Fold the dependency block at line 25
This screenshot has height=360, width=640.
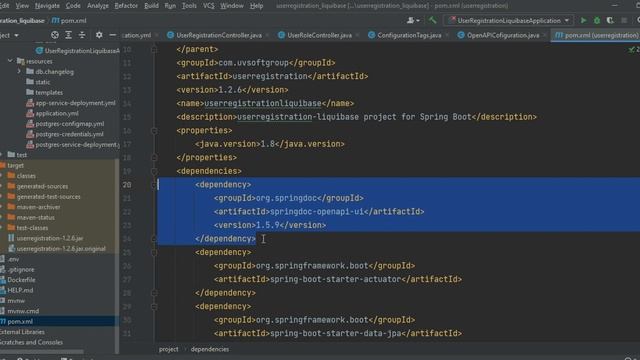coord(154,252)
